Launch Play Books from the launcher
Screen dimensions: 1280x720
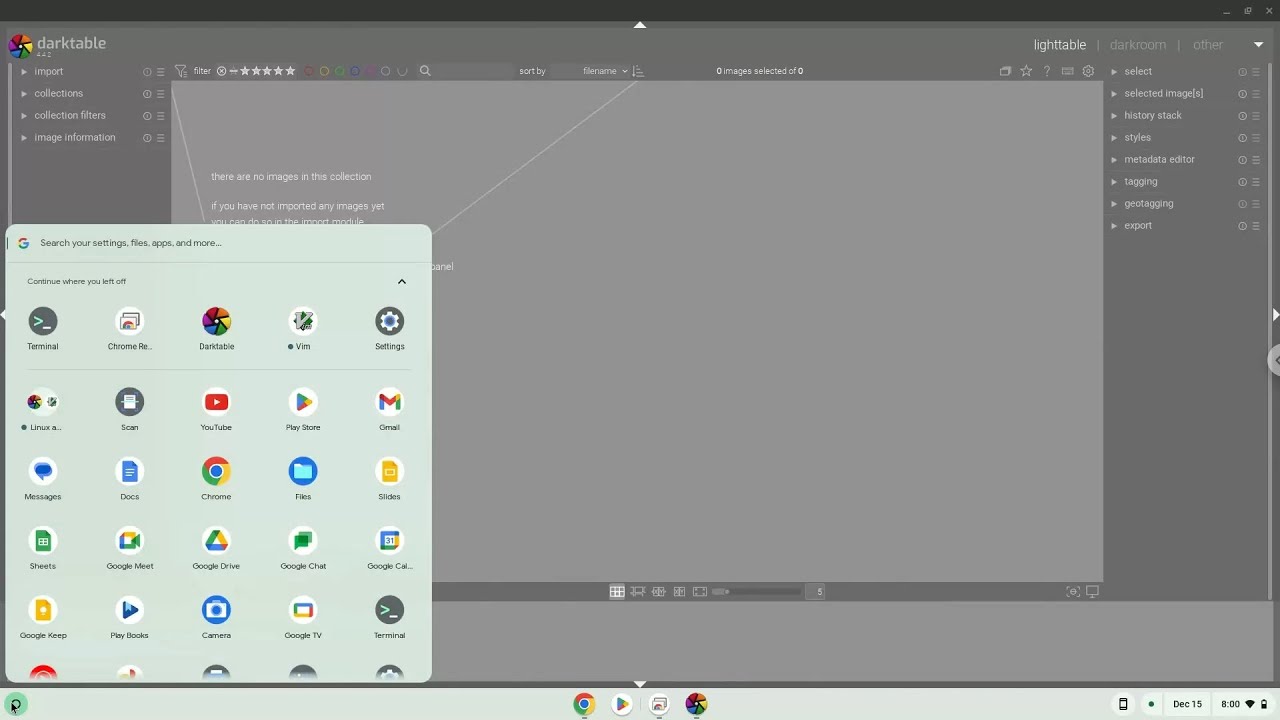point(129,618)
